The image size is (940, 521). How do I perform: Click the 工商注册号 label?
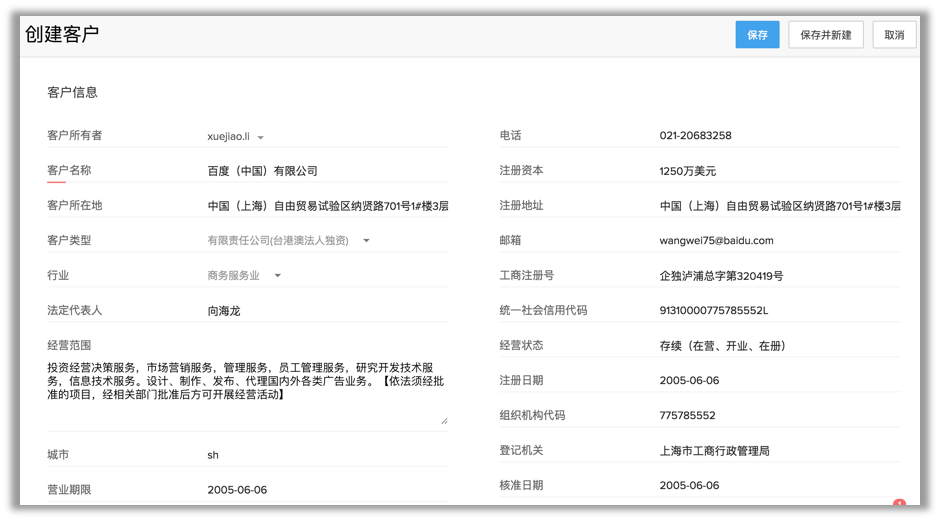[526, 275]
